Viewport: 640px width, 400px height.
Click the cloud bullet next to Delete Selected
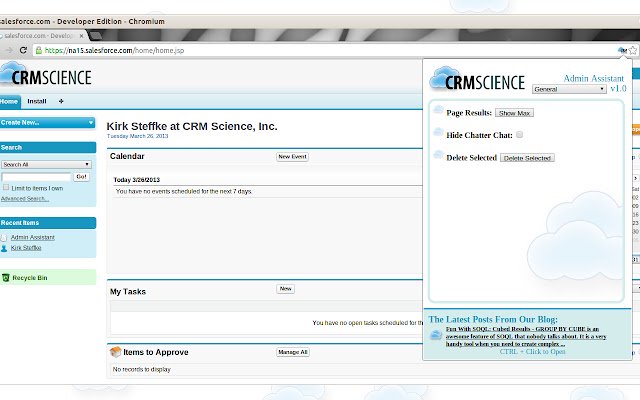438,154
